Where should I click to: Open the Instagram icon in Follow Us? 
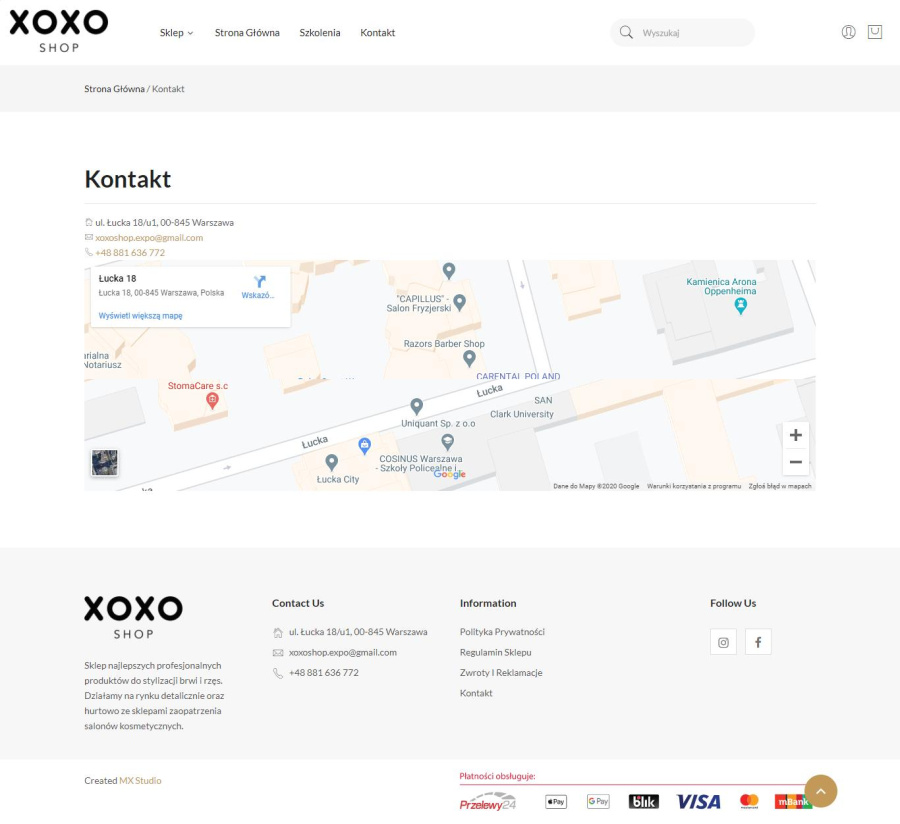point(723,641)
